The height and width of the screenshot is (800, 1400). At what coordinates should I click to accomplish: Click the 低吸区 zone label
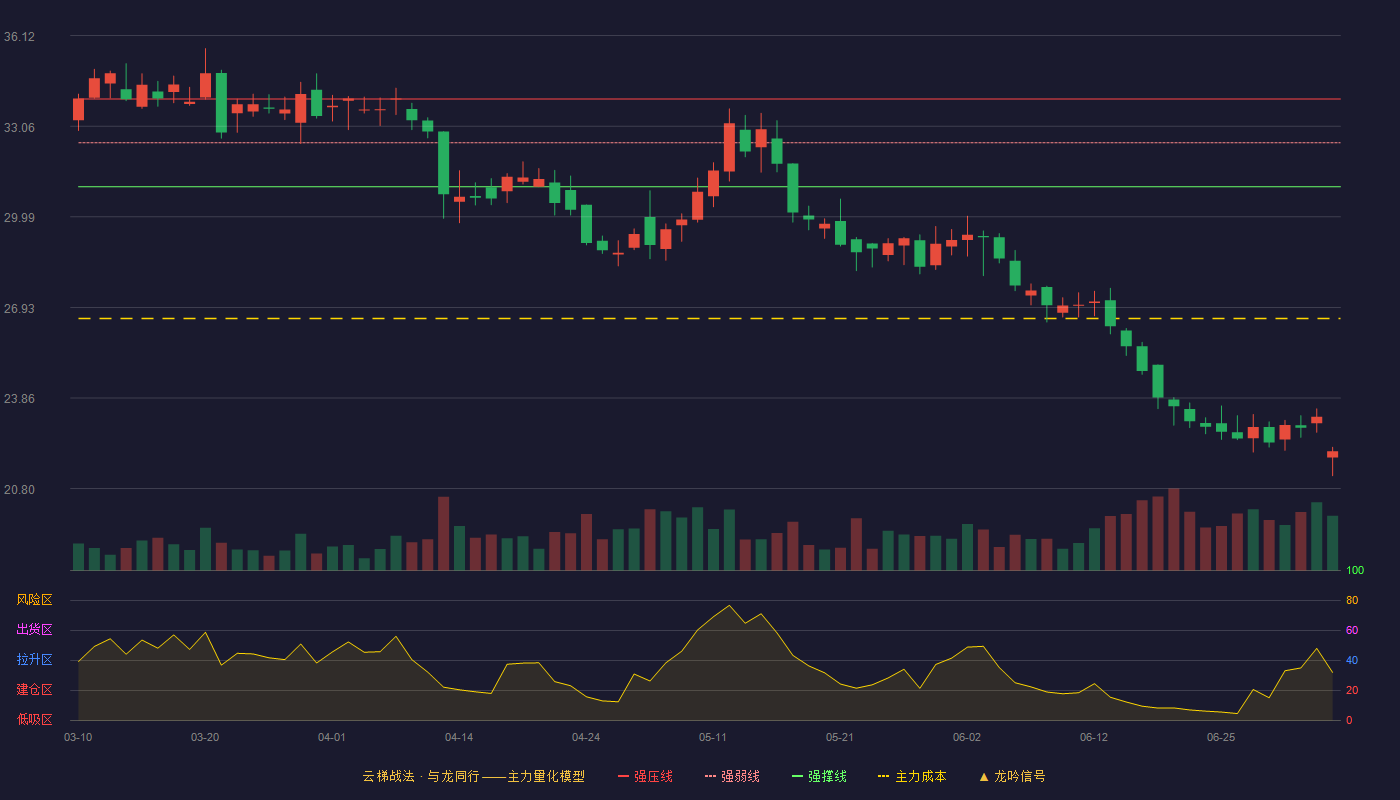(x=34, y=719)
